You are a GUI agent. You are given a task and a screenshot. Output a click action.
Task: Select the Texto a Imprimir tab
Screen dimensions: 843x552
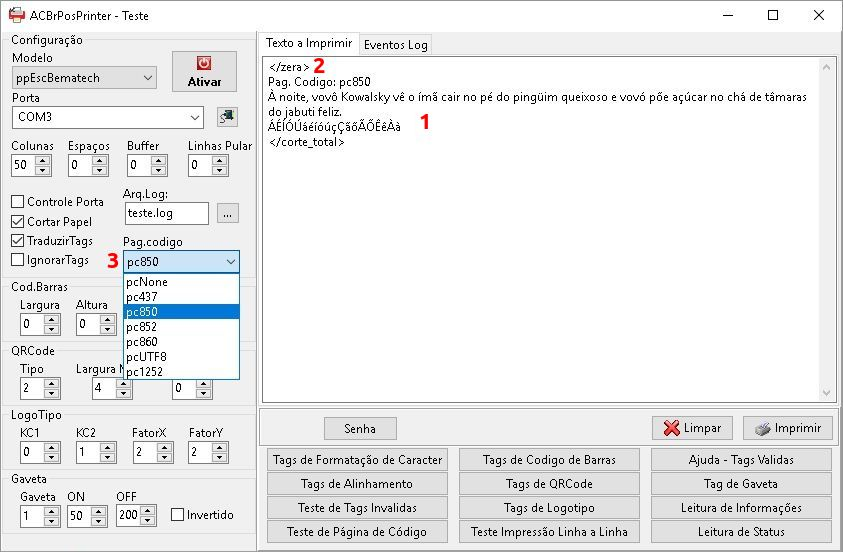pyautogui.click(x=309, y=43)
